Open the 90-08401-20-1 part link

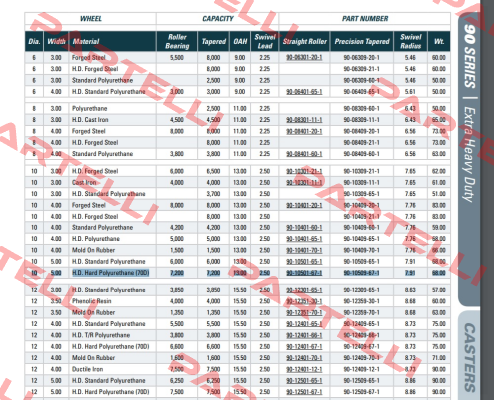[304, 131]
